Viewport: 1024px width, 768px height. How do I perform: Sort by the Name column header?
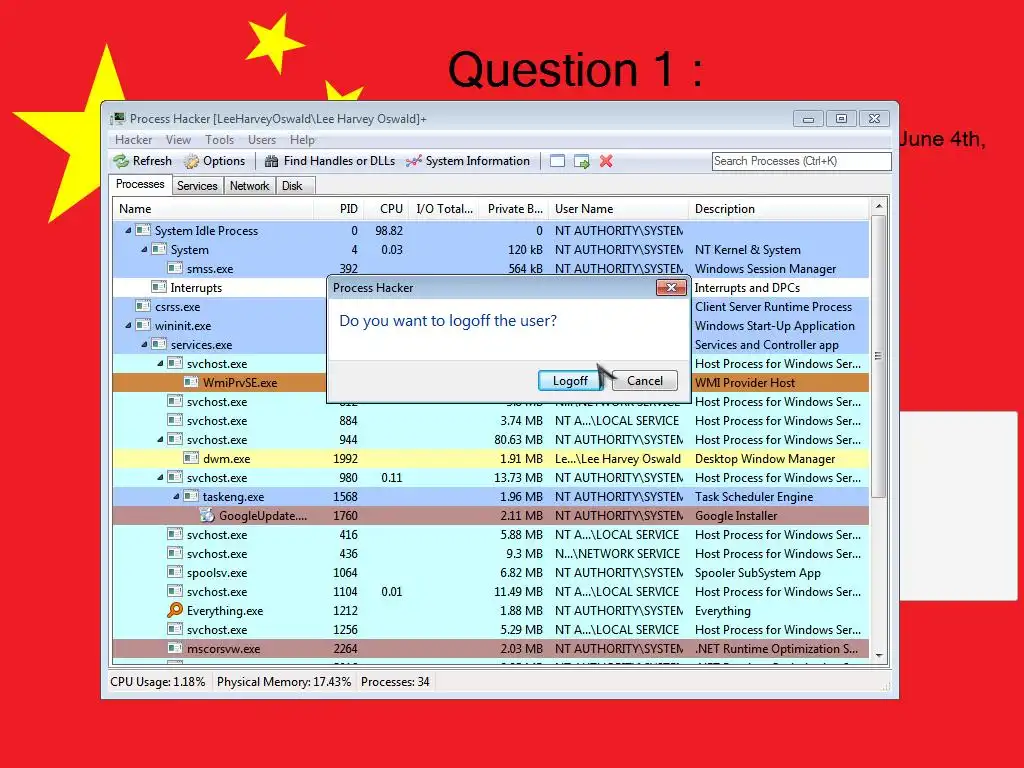click(213, 209)
